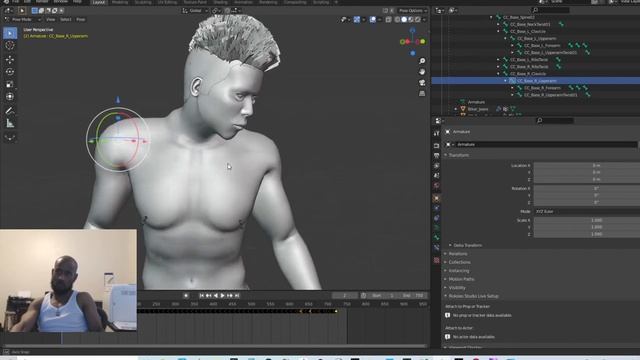The width and height of the screenshot is (640, 360).
Task: Click the outliner search field
Action: point(551,10)
